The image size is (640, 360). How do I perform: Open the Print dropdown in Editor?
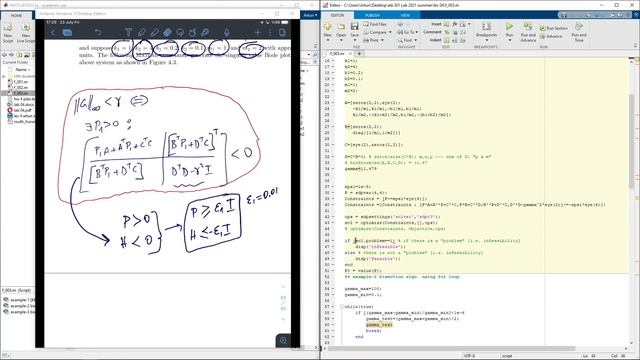373,40
